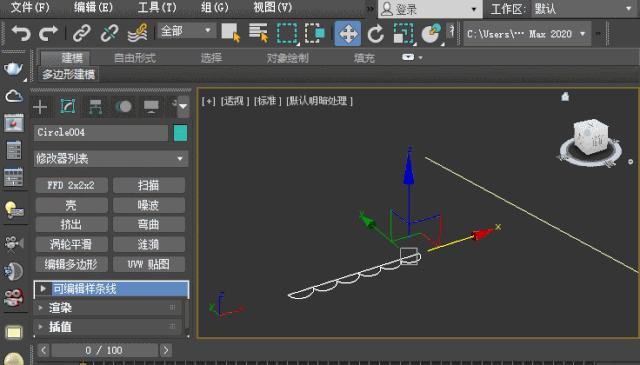
Task: Apply the 壳 modifier
Action: point(71,205)
